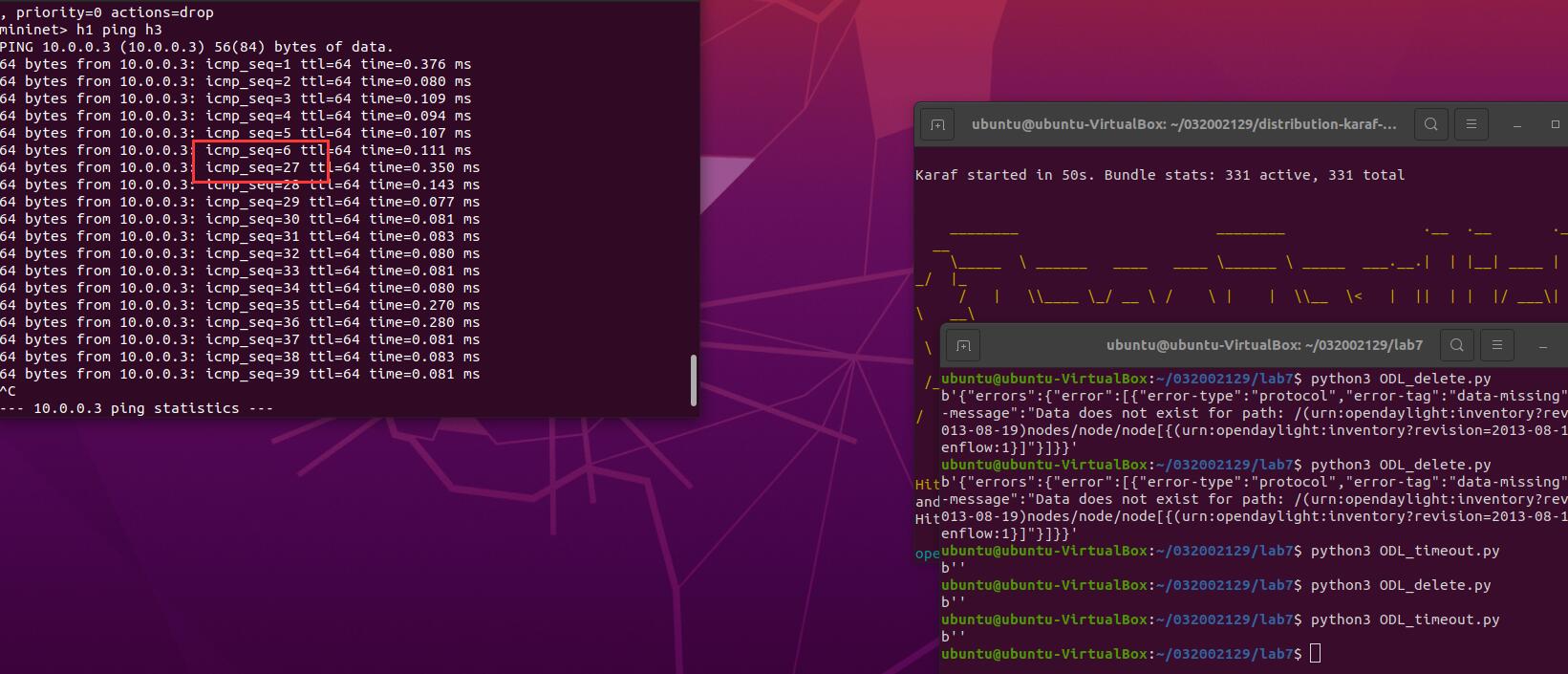This screenshot has height=674, width=1568.
Task: Click the karaf terminal window title
Action: (1184, 124)
